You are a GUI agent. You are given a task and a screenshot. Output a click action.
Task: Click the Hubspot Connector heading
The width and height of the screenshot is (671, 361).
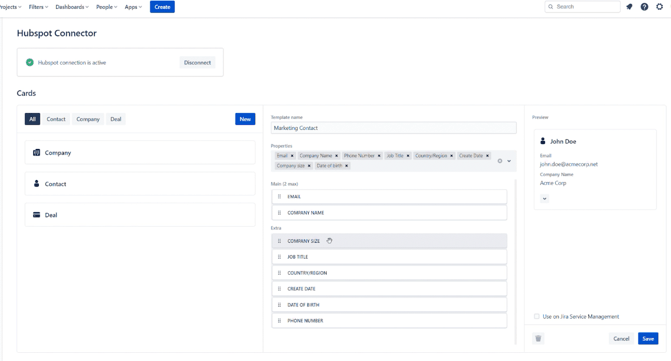tap(57, 33)
